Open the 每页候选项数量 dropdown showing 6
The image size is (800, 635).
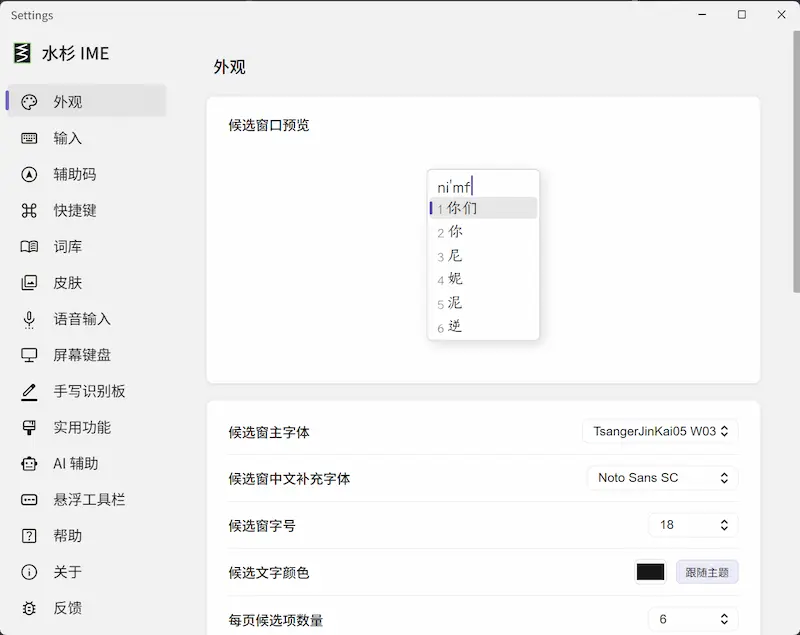click(x=693, y=619)
